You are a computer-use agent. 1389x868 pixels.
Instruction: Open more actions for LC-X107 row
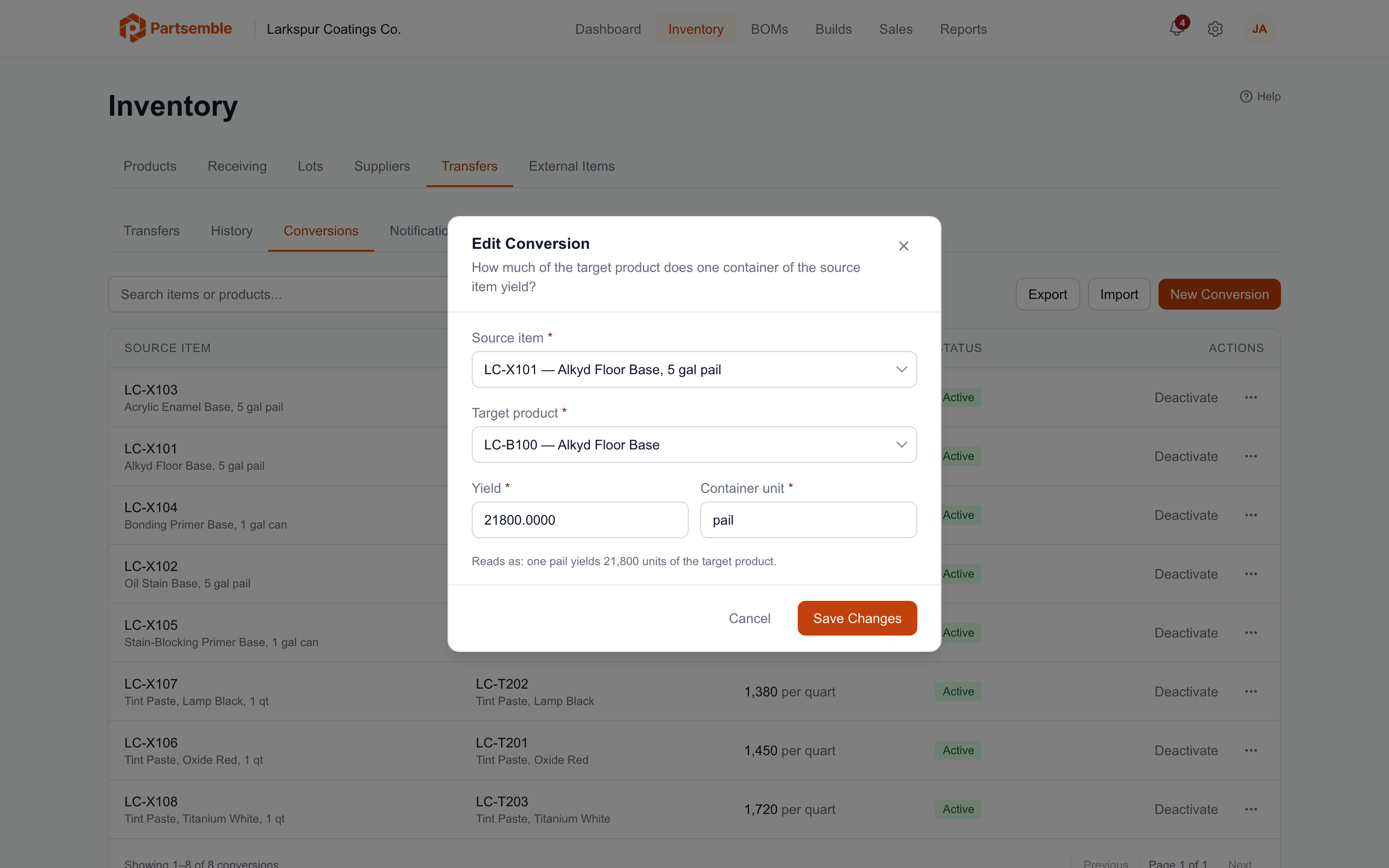click(x=1251, y=692)
